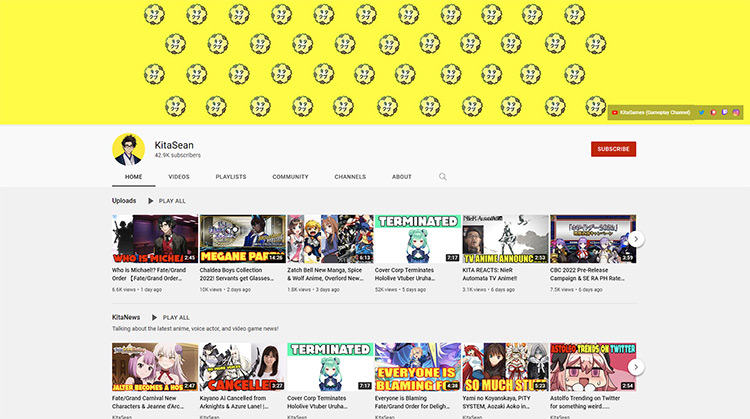Search the channel with magnifier icon
The height and width of the screenshot is (419, 750).
click(x=443, y=176)
